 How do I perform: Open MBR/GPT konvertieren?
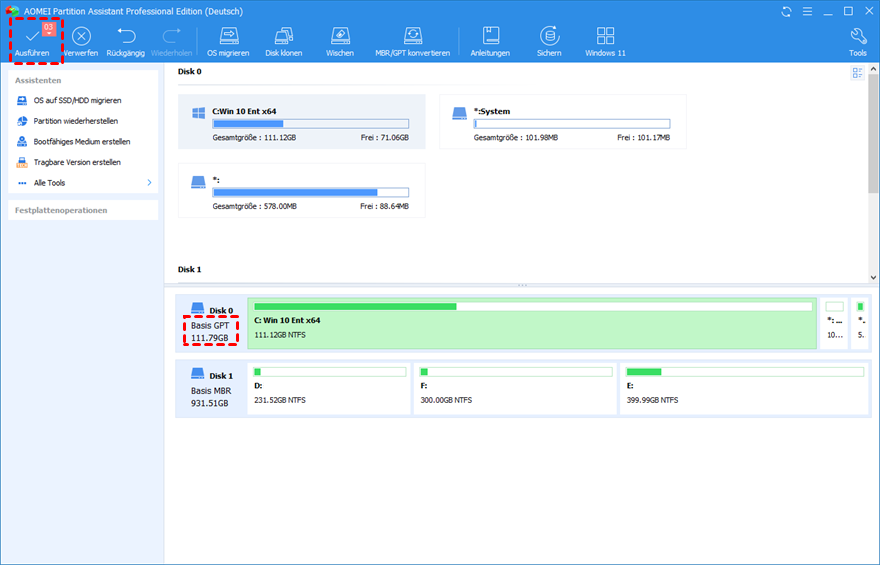click(412, 42)
